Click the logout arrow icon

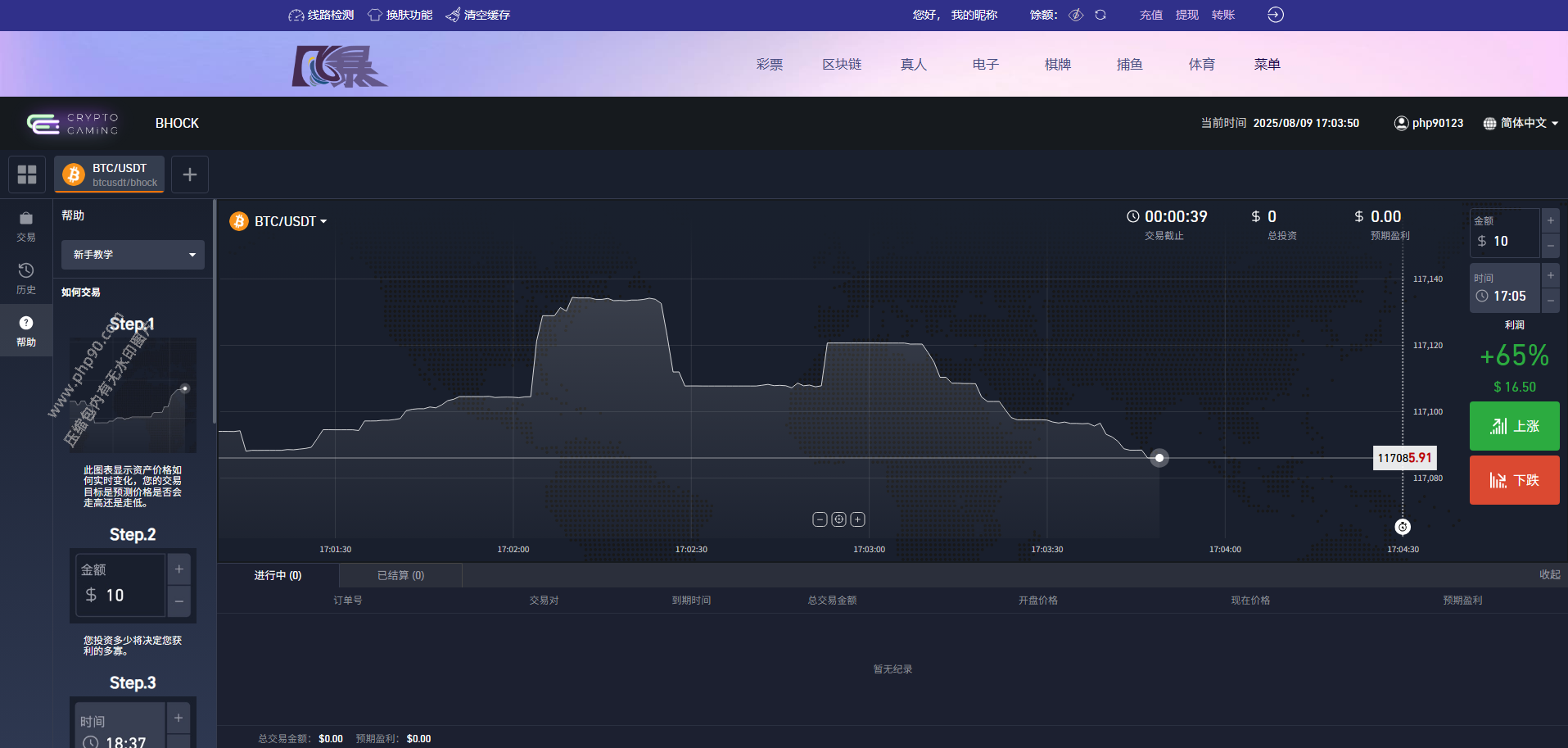pyautogui.click(x=1275, y=15)
